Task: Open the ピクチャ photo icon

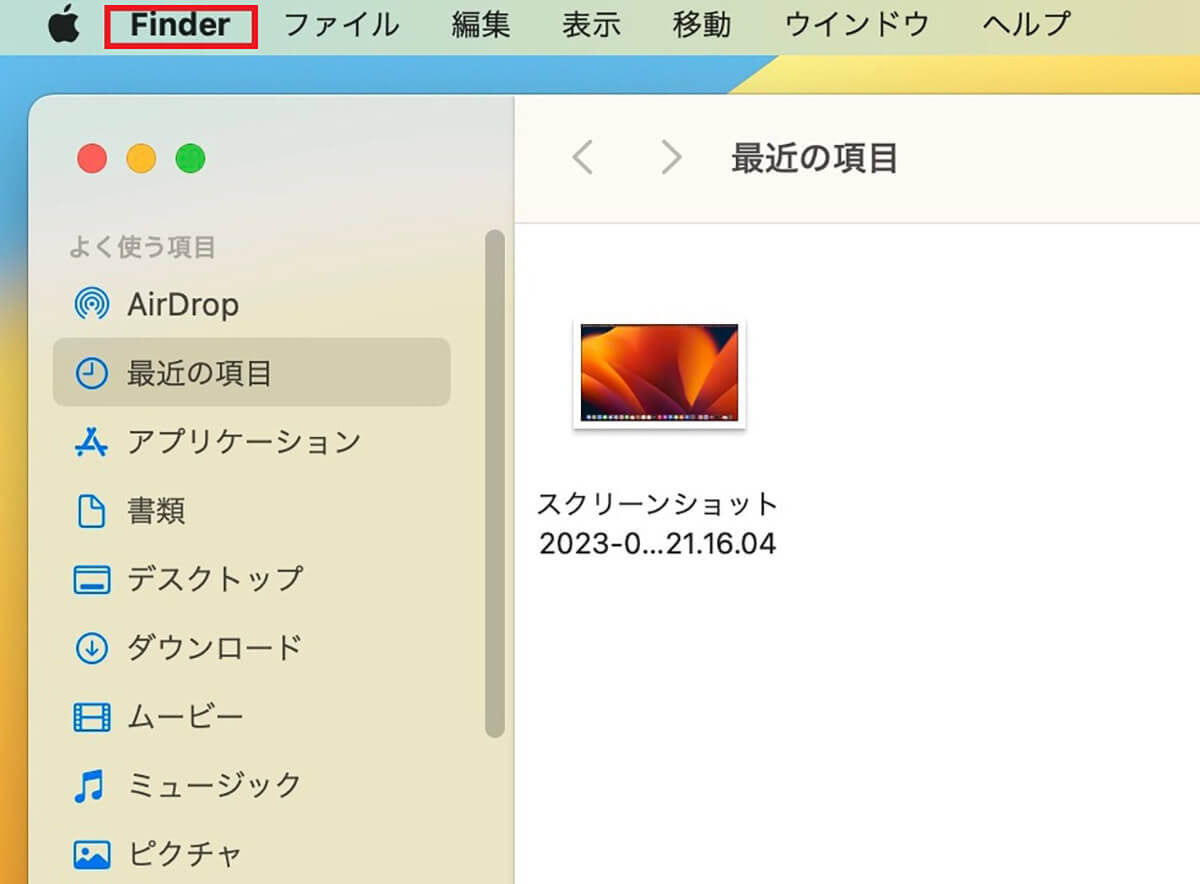Action: [92, 854]
